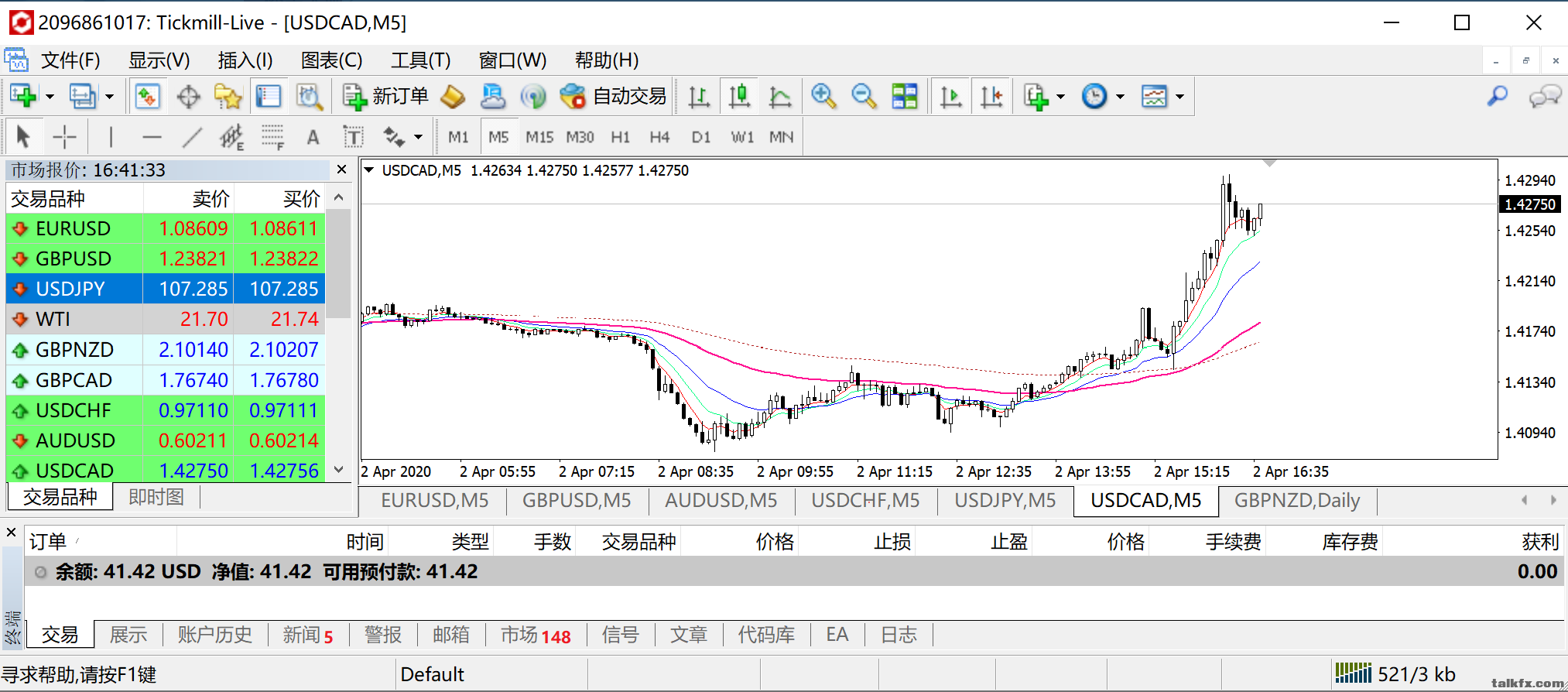This screenshot has height=692, width=1568.
Task: Switch to the GBPNZD,Daily chart tab
Action: point(1297,501)
